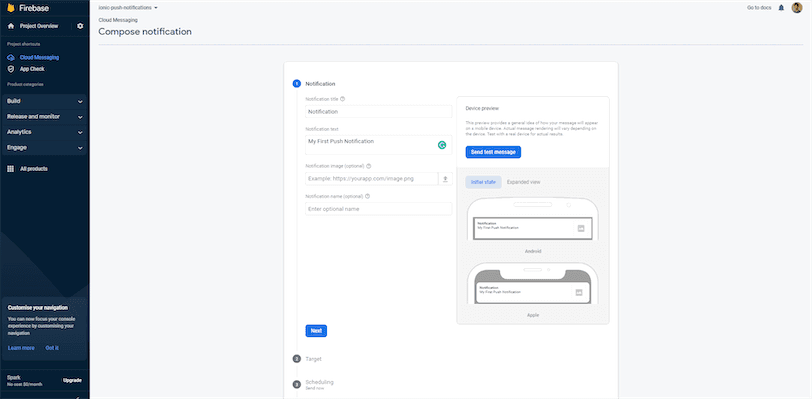Image resolution: width=812 pixels, height=399 pixels.
Task: Click the App Check shield icon
Action: coord(11,69)
